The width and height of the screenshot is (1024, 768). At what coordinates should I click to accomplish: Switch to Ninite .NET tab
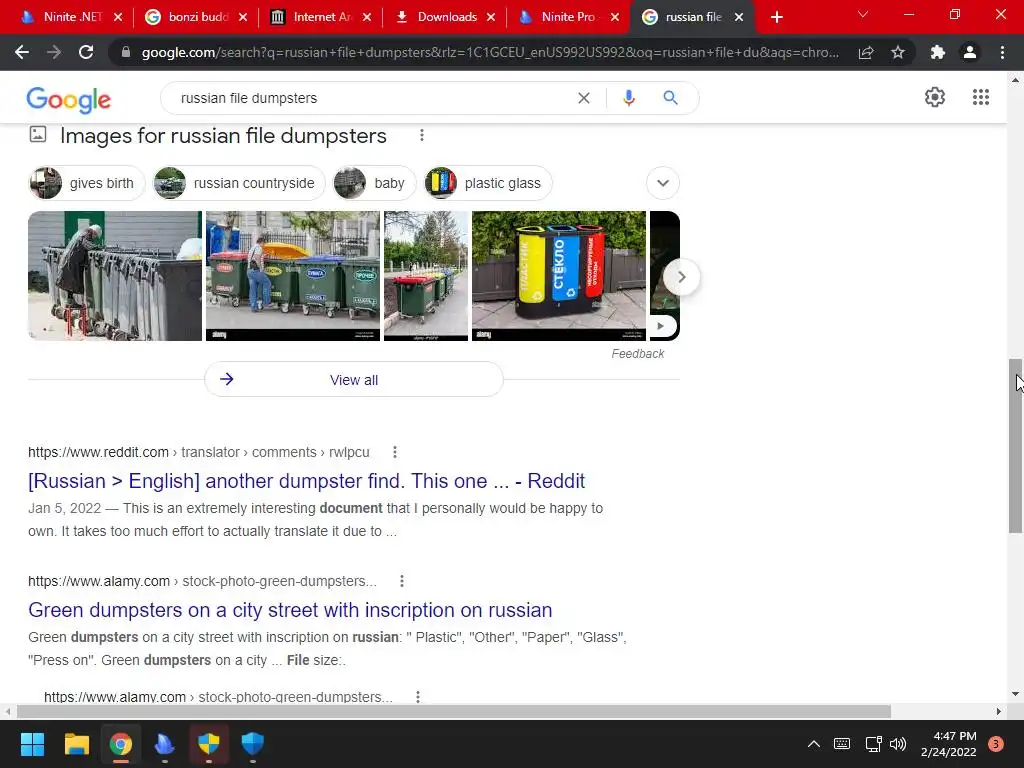click(x=72, y=17)
